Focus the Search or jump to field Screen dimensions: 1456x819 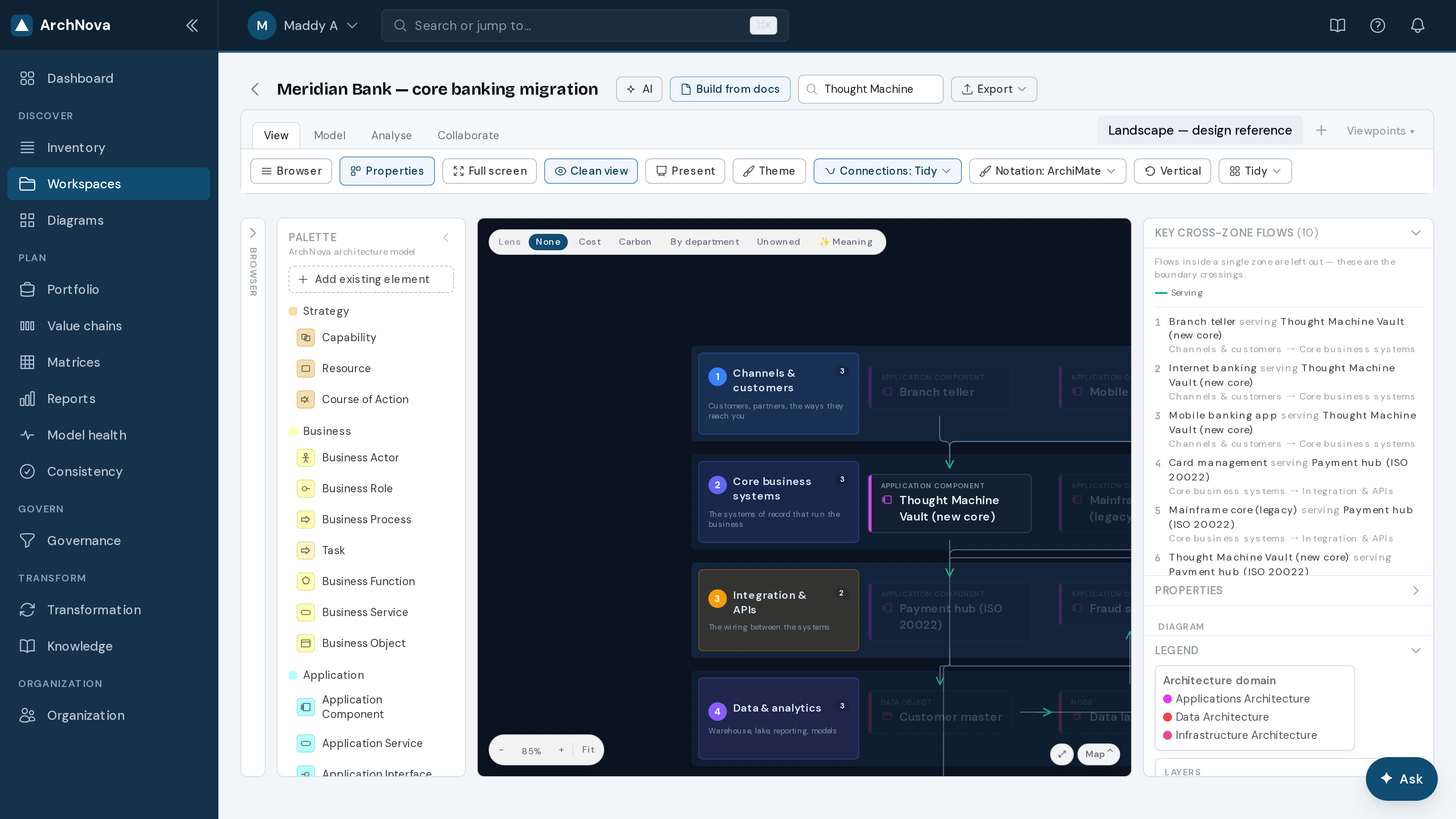585,25
